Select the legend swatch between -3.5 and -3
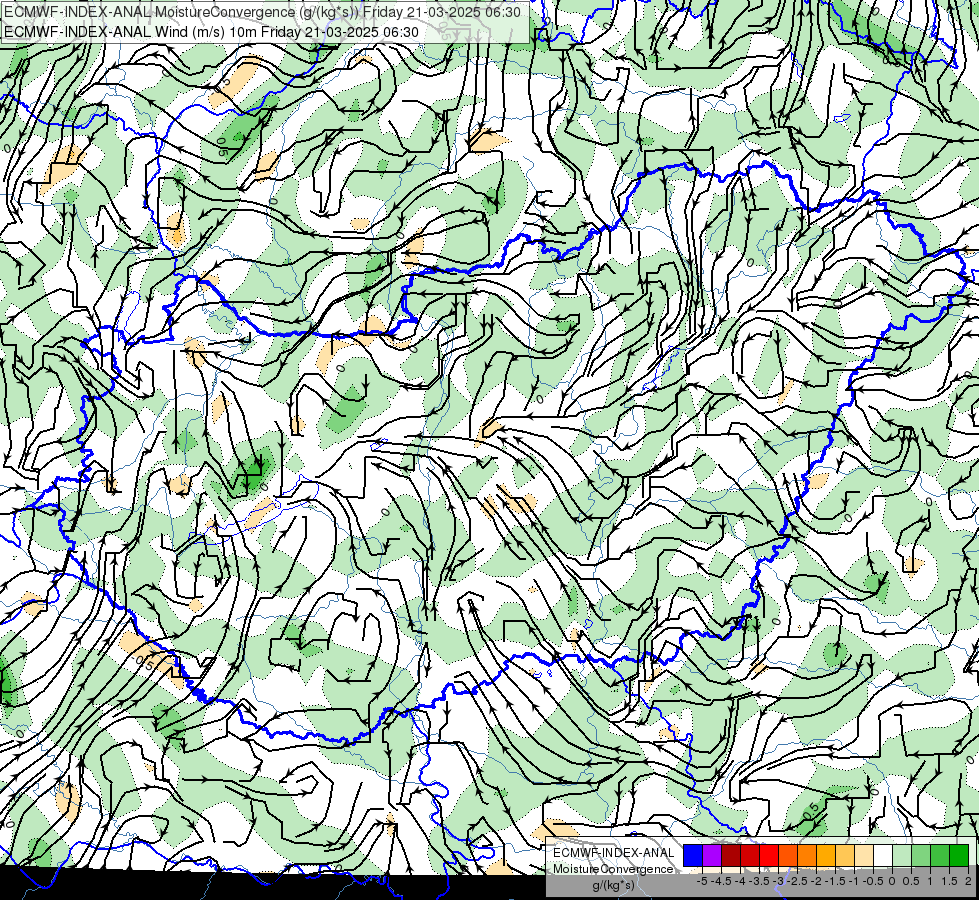Viewport: 979px width, 900px height. pyautogui.click(x=750, y=855)
